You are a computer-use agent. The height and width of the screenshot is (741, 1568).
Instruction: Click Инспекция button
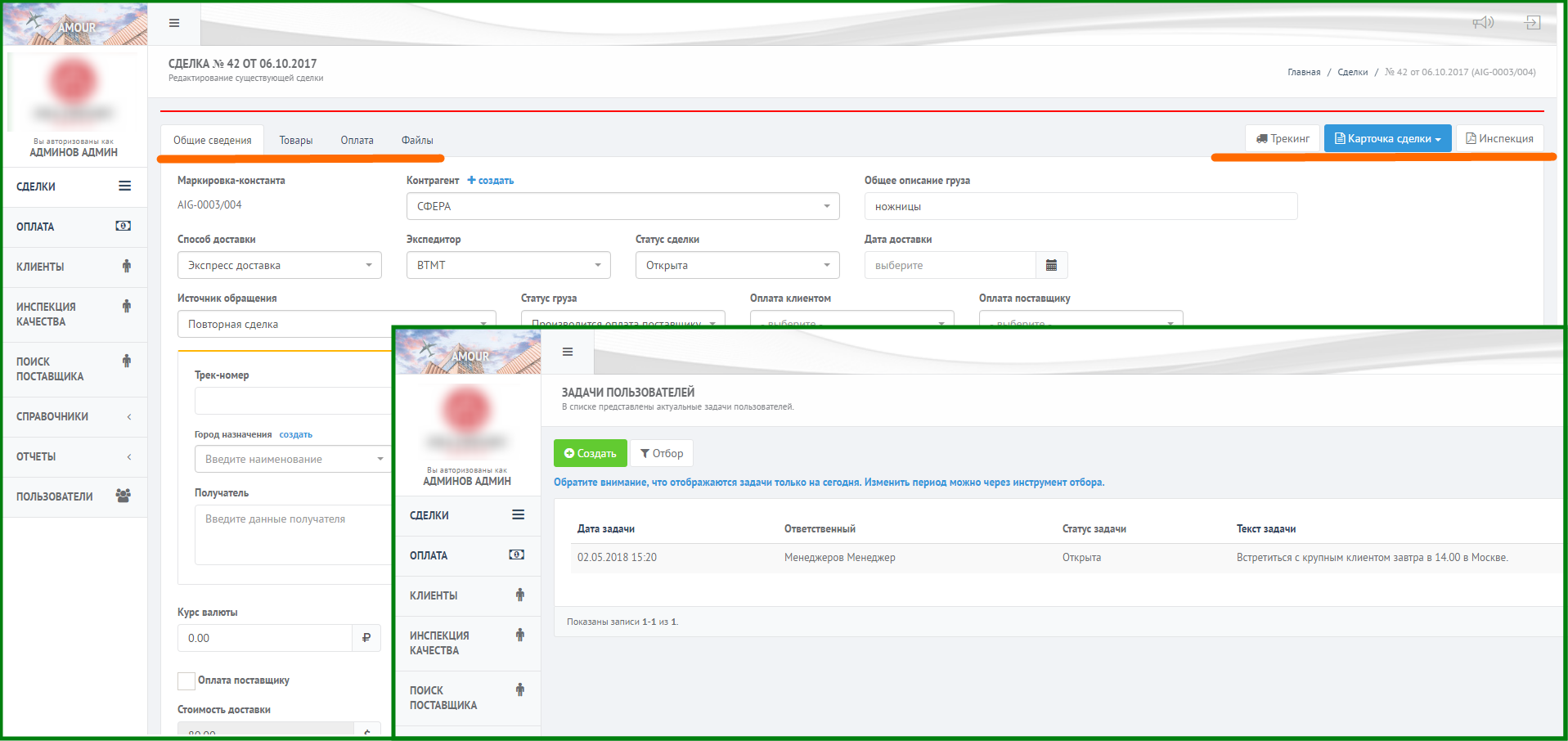(x=1500, y=138)
